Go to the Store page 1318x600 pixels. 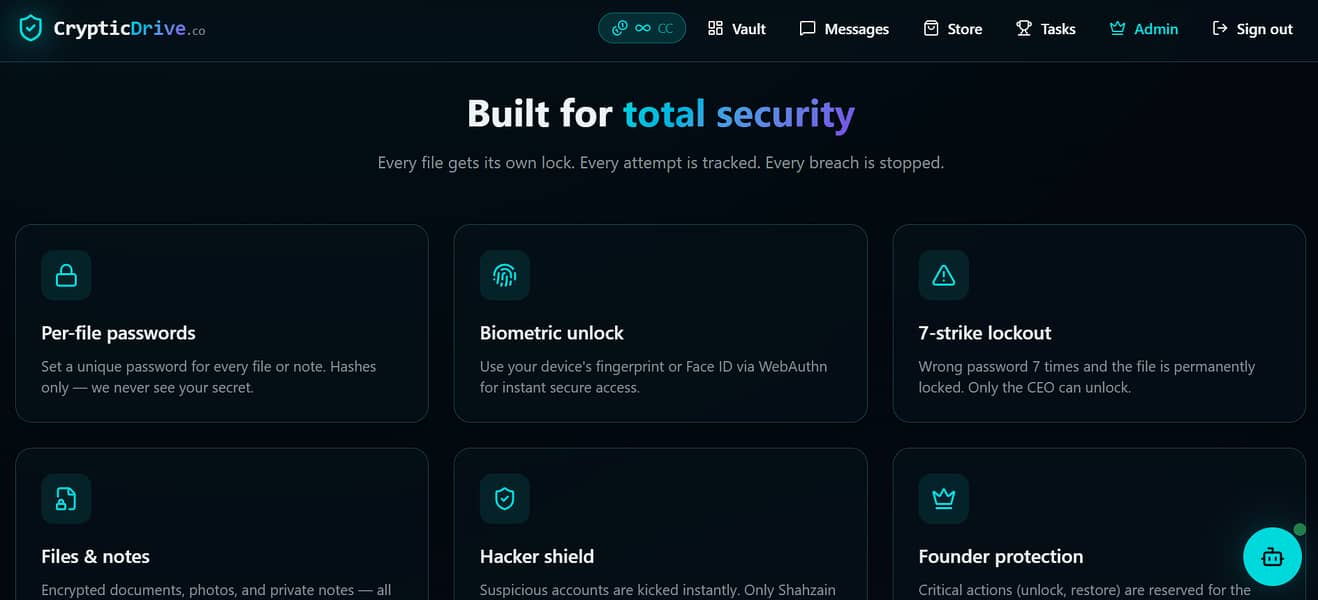pos(952,29)
